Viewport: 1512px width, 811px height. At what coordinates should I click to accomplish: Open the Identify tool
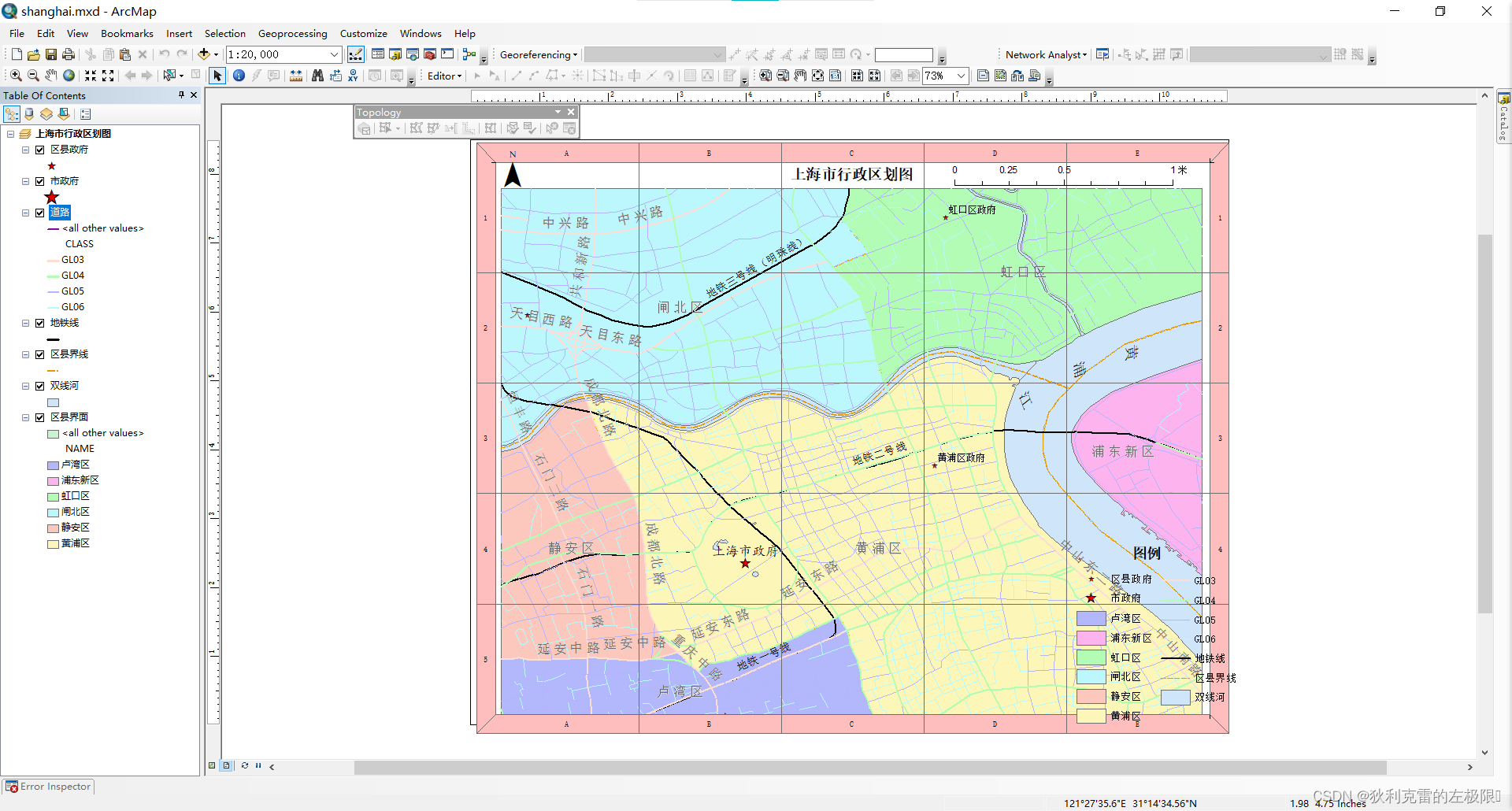(x=239, y=76)
